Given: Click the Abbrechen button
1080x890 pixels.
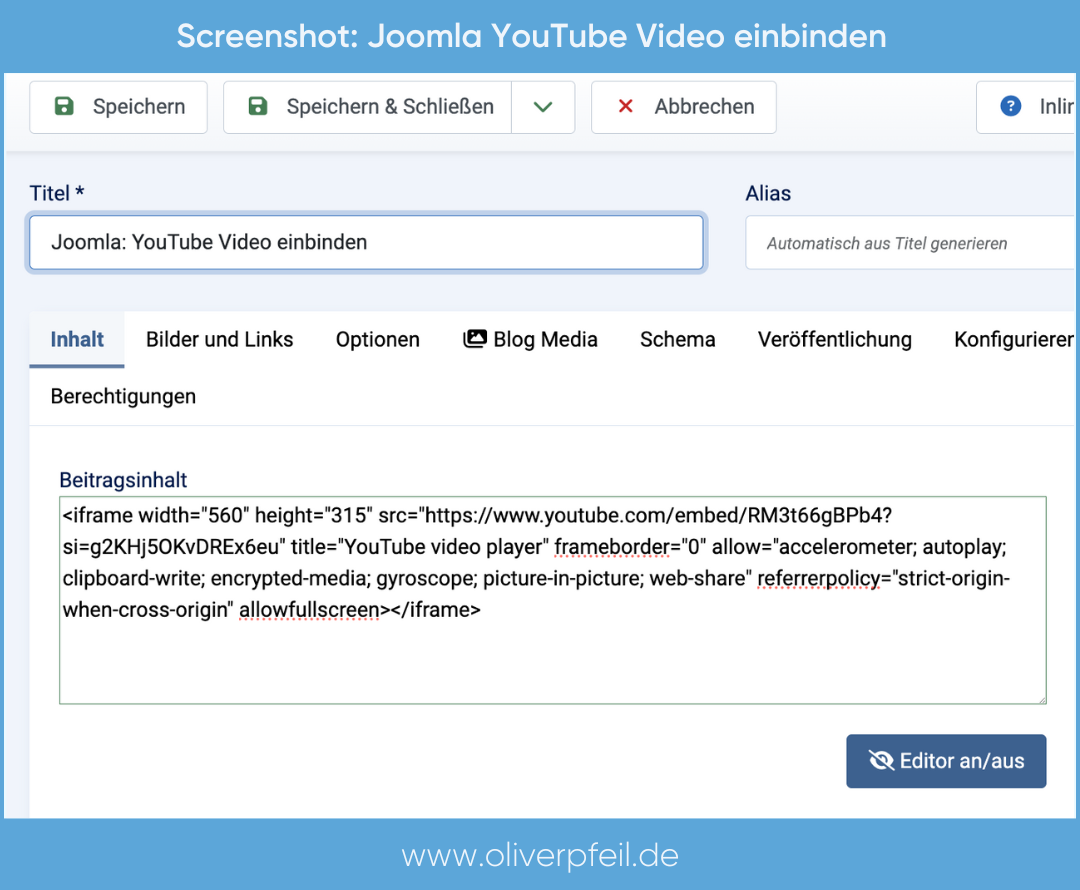Looking at the screenshot, I should 683,107.
